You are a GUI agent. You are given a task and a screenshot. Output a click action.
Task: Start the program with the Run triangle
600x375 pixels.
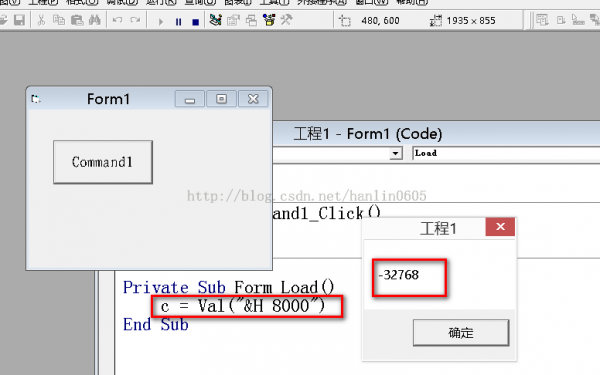(x=161, y=22)
